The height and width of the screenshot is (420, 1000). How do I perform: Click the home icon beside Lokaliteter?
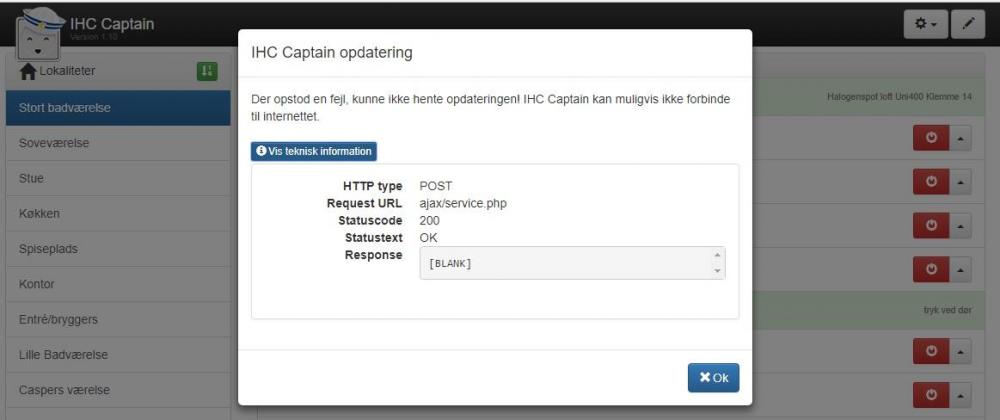click(28, 71)
